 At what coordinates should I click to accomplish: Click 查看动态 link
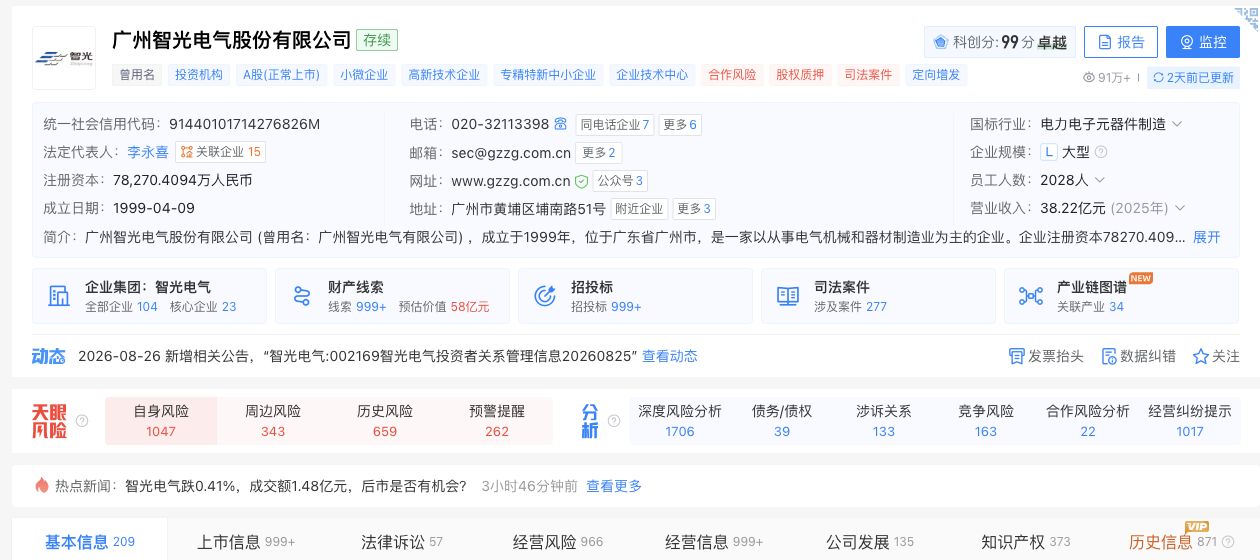(670, 356)
